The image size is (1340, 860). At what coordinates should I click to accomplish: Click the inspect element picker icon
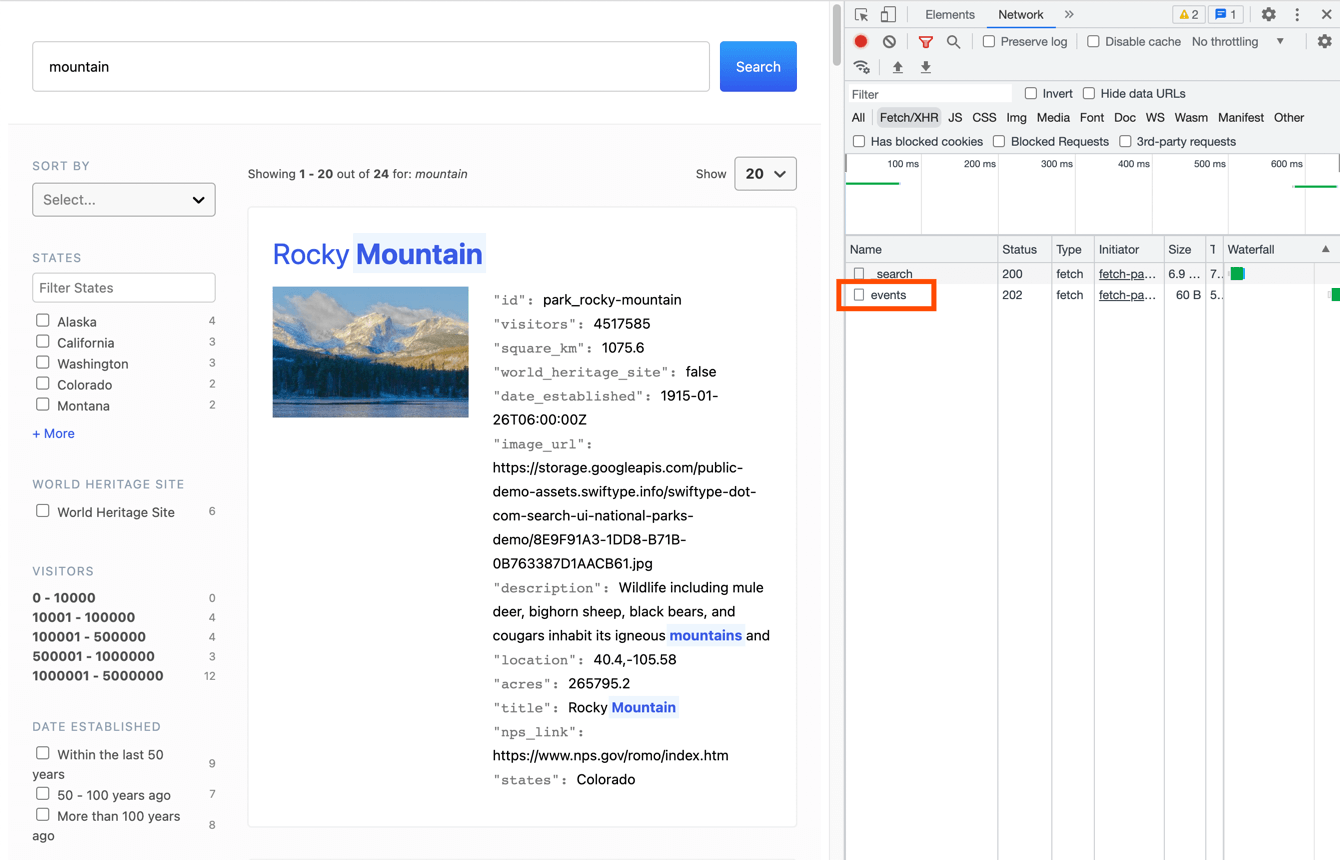pos(861,15)
